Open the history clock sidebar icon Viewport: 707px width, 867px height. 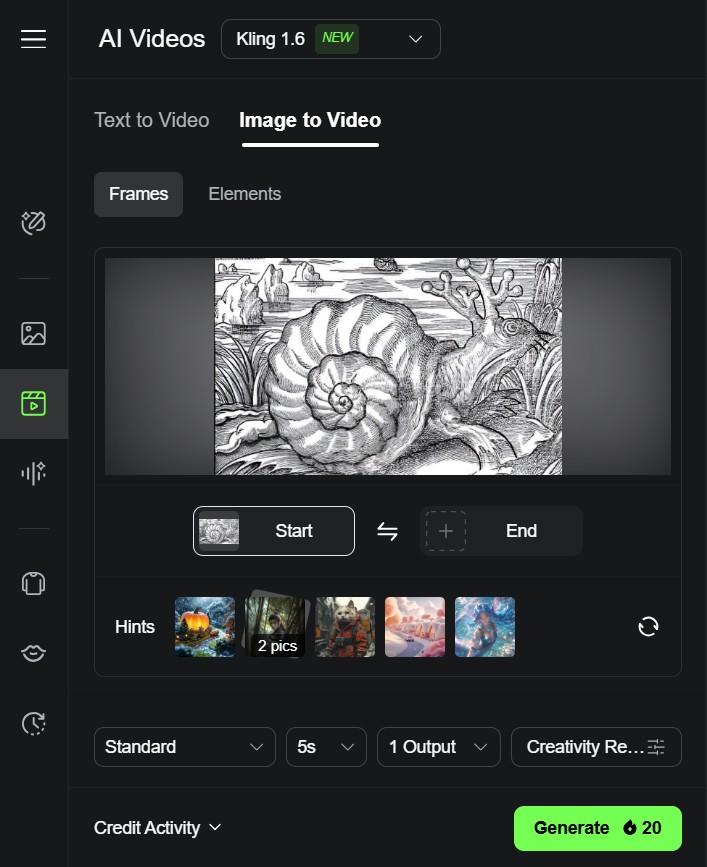click(34, 723)
